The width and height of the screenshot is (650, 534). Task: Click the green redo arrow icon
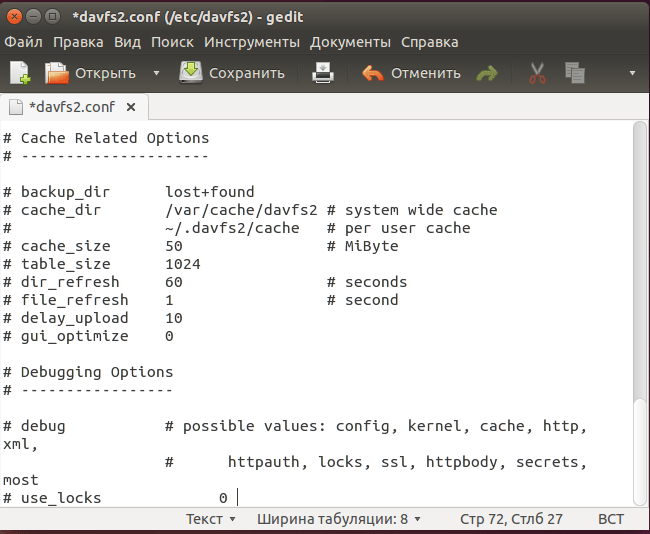[x=487, y=73]
